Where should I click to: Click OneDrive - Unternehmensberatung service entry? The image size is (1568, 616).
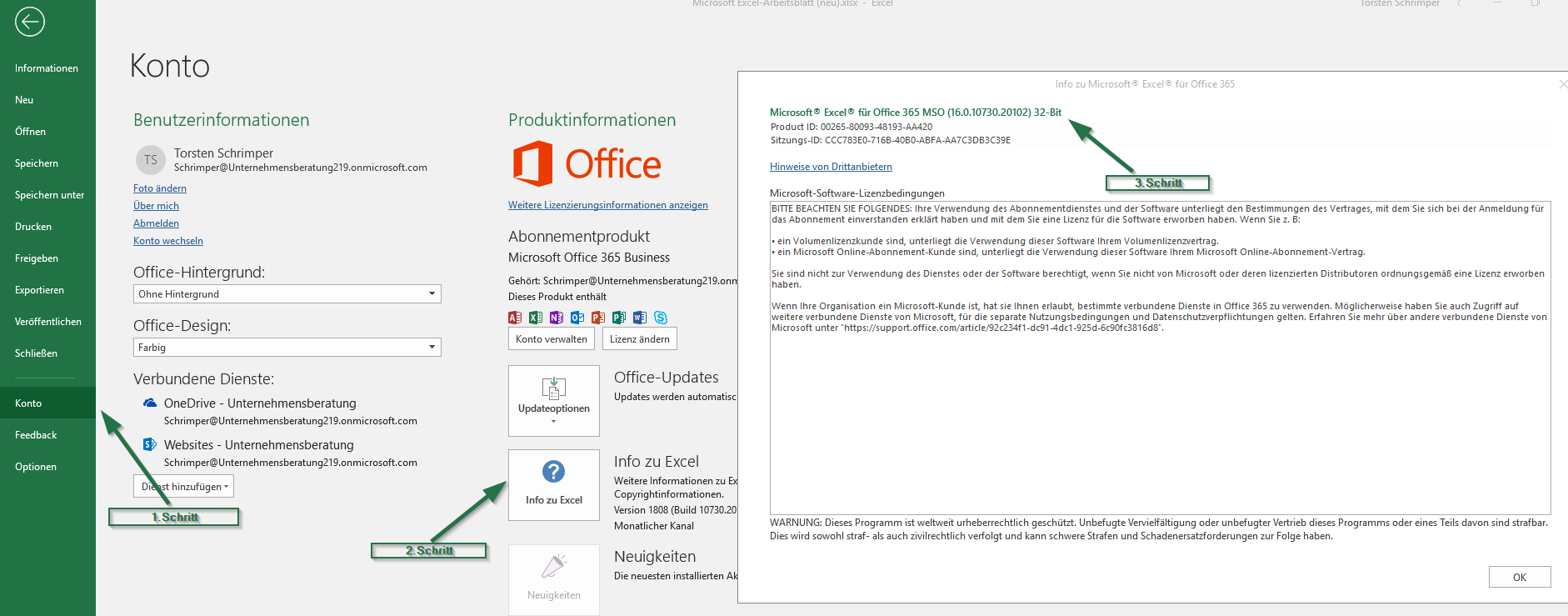point(260,403)
